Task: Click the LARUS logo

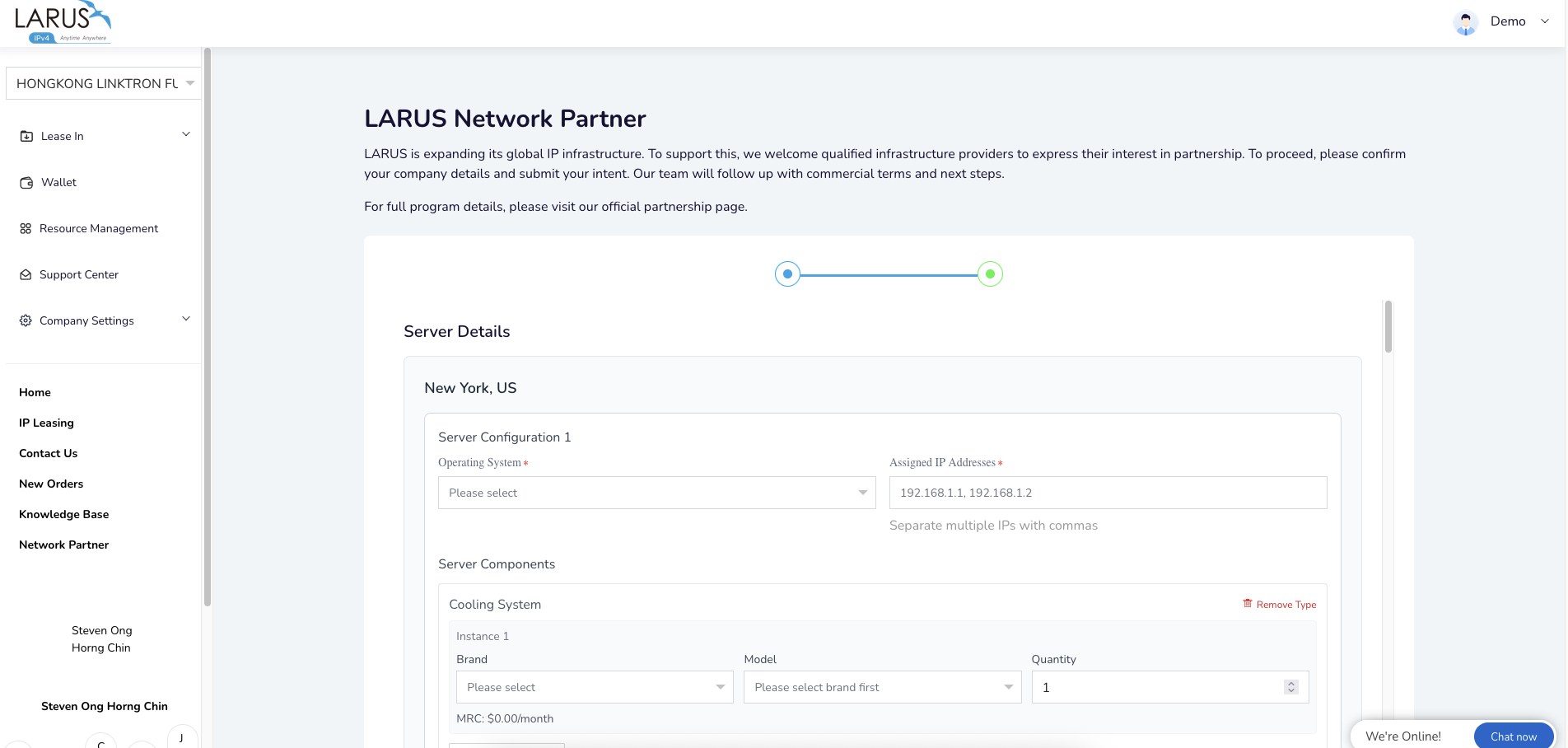Action: pos(63,22)
